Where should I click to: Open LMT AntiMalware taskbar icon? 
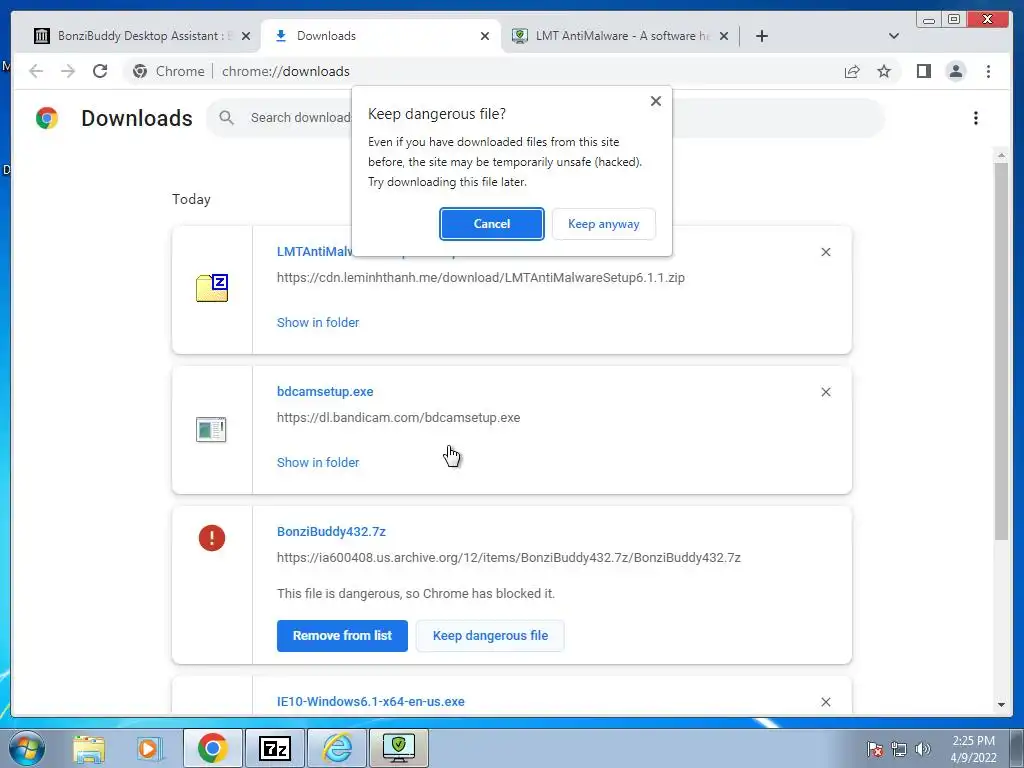(x=399, y=748)
